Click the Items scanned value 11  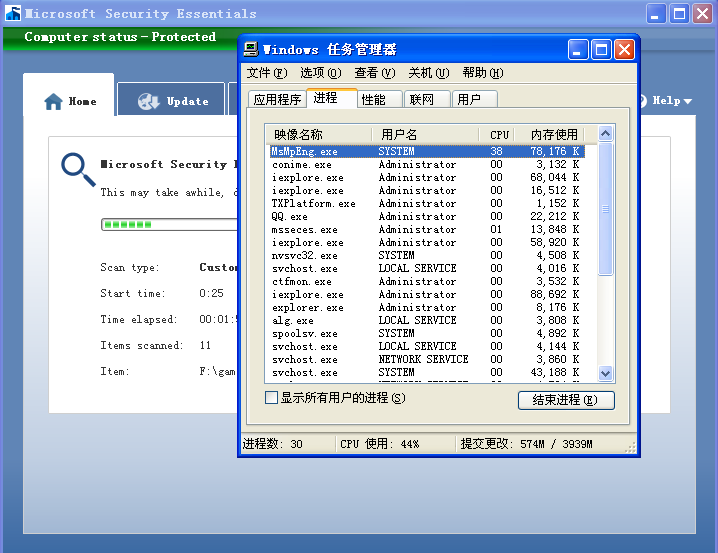click(x=205, y=346)
